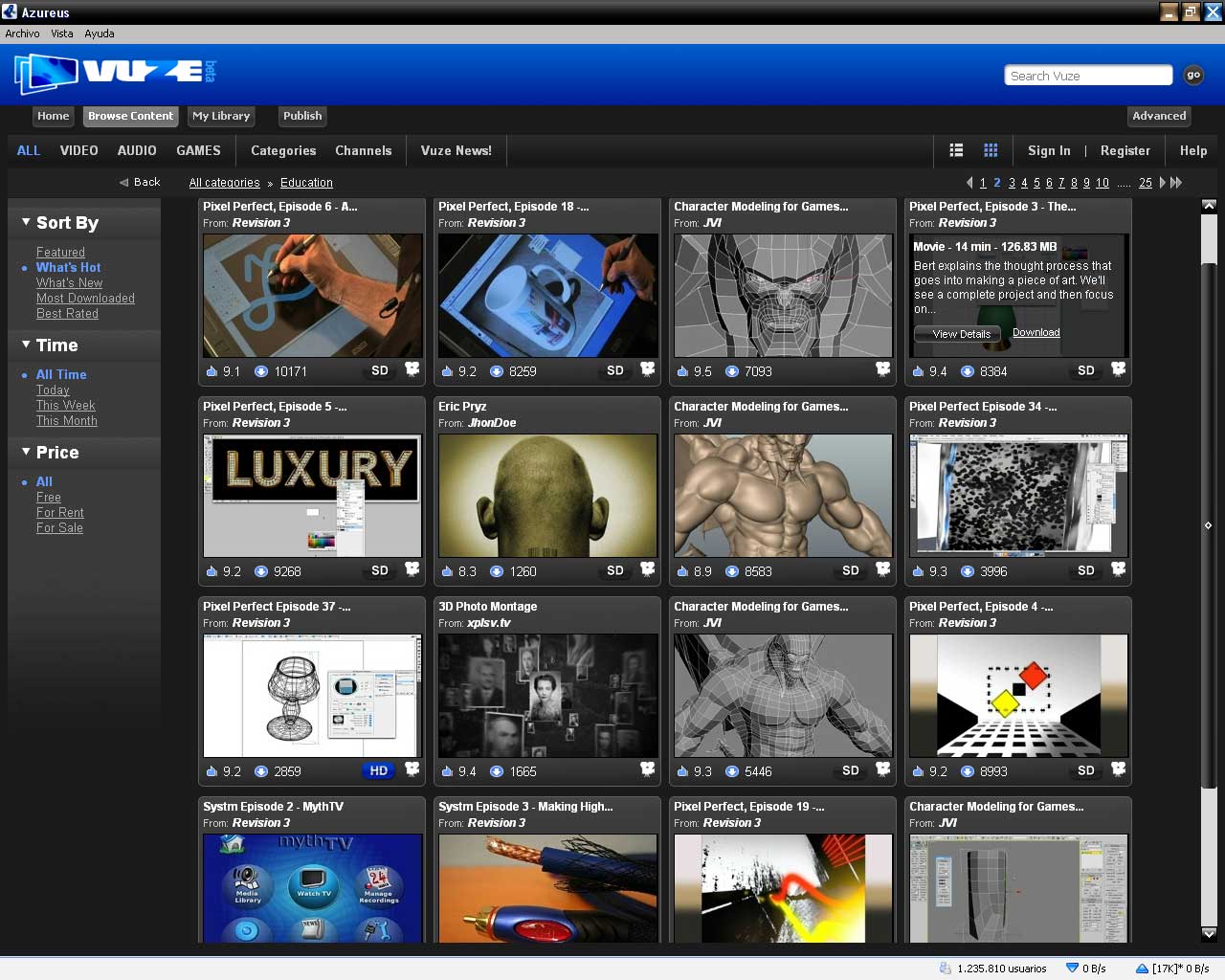The height and width of the screenshot is (980, 1225).
Task: Click the Back arrow icon
Action: pos(123,182)
